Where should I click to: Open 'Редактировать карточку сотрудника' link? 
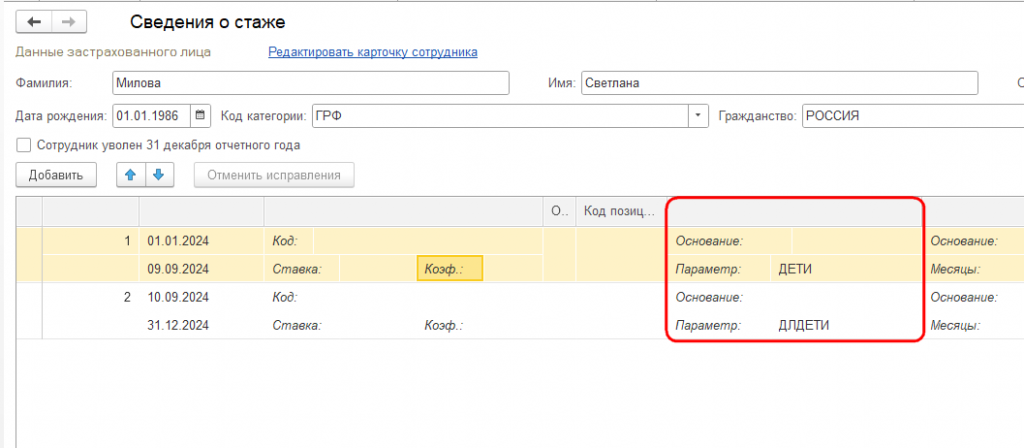coord(373,52)
